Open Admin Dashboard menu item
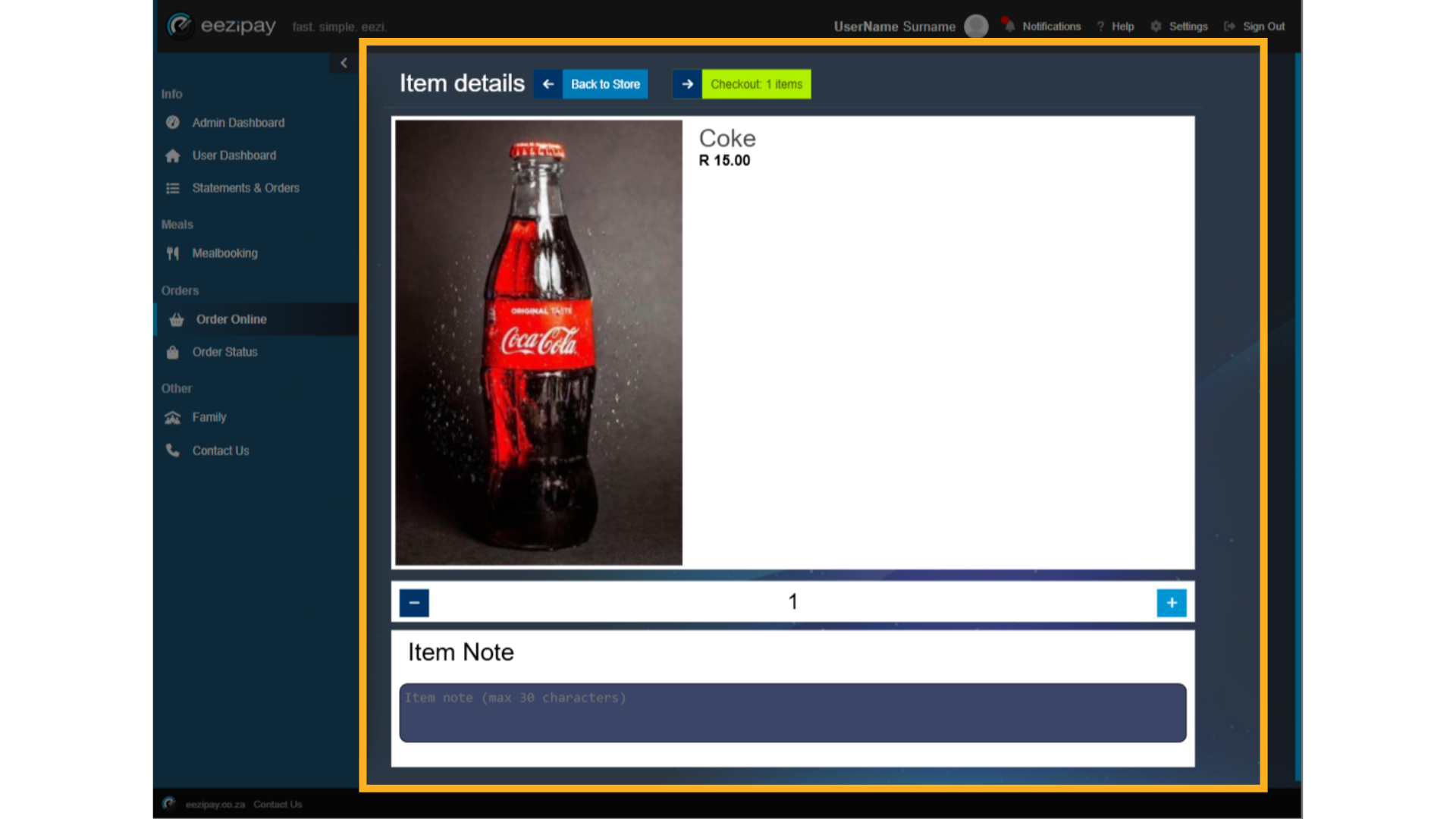 coord(238,123)
